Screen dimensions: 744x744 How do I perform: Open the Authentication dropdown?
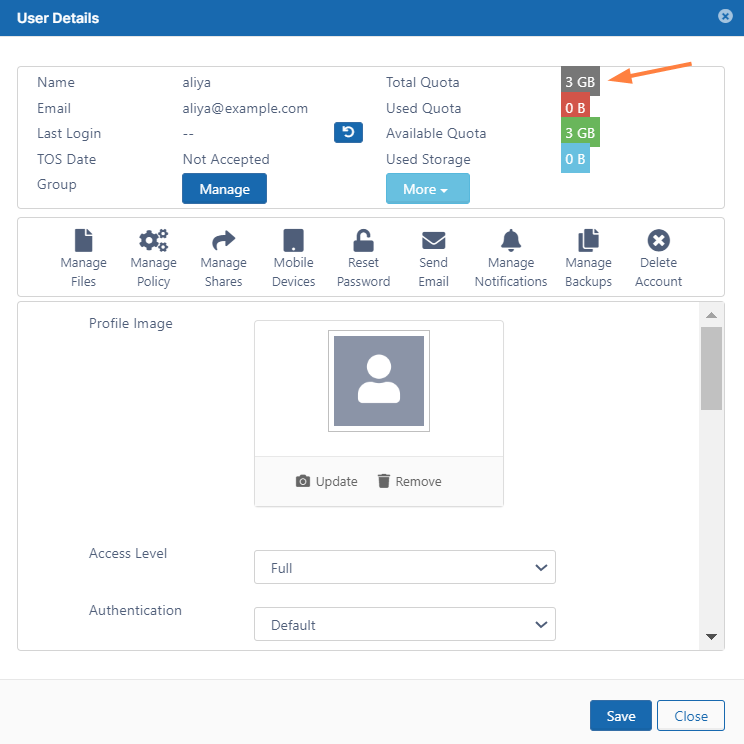[x=405, y=624]
